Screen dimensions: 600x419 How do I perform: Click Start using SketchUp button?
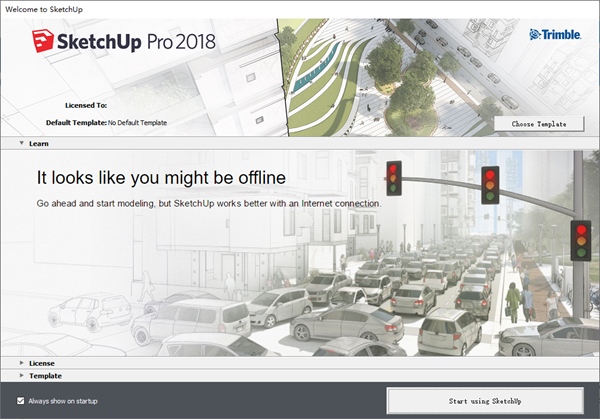click(485, 401)
